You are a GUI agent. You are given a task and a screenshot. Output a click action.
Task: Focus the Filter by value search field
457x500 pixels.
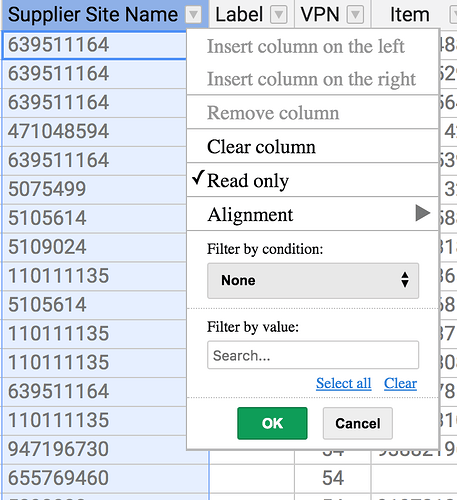click(x=313, y=355)
